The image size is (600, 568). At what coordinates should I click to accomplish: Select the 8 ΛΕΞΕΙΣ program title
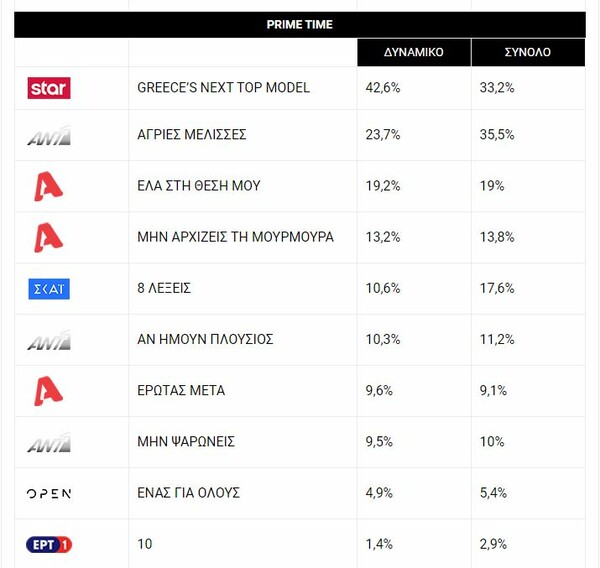(164, 288)
